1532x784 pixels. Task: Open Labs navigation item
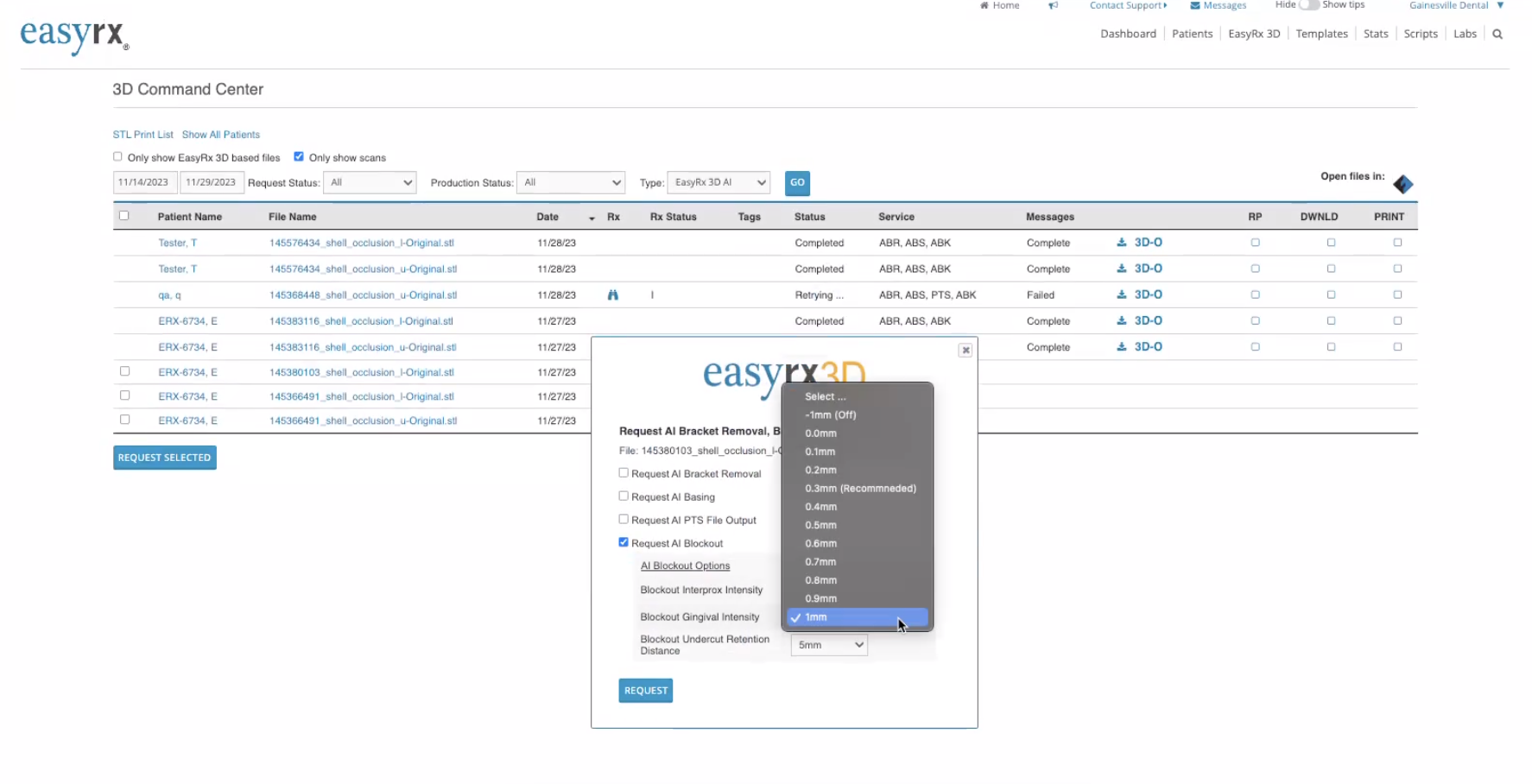[1465, 34]
